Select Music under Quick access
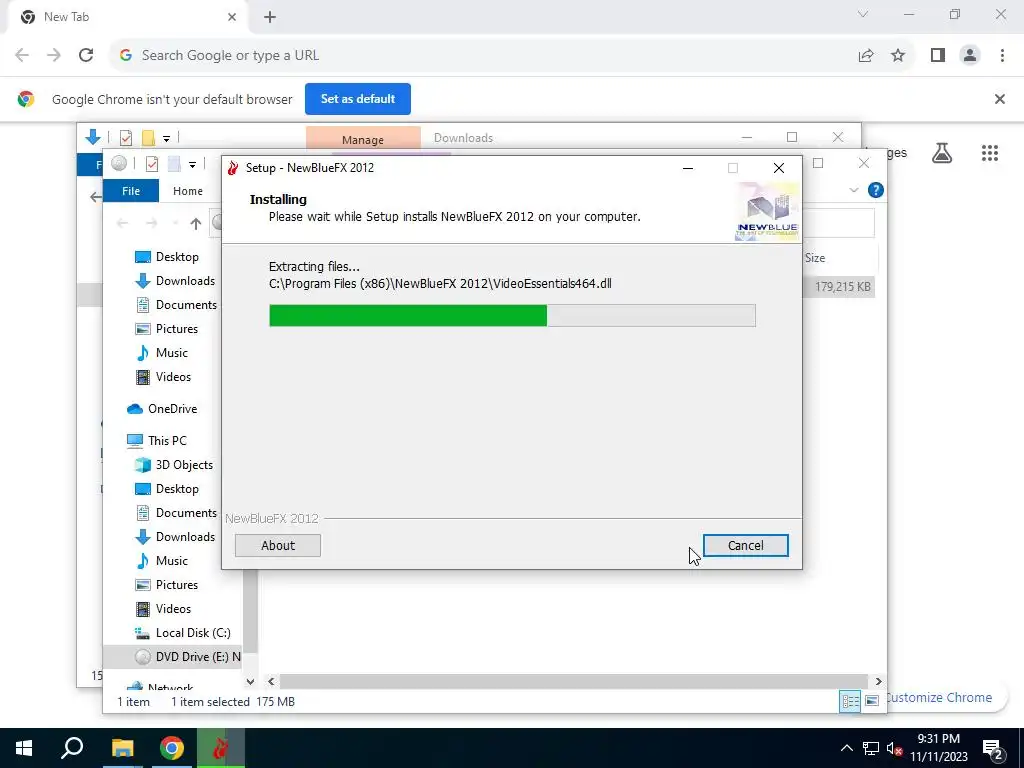This screenshot has height=768, width=1024. pos(161,353)
